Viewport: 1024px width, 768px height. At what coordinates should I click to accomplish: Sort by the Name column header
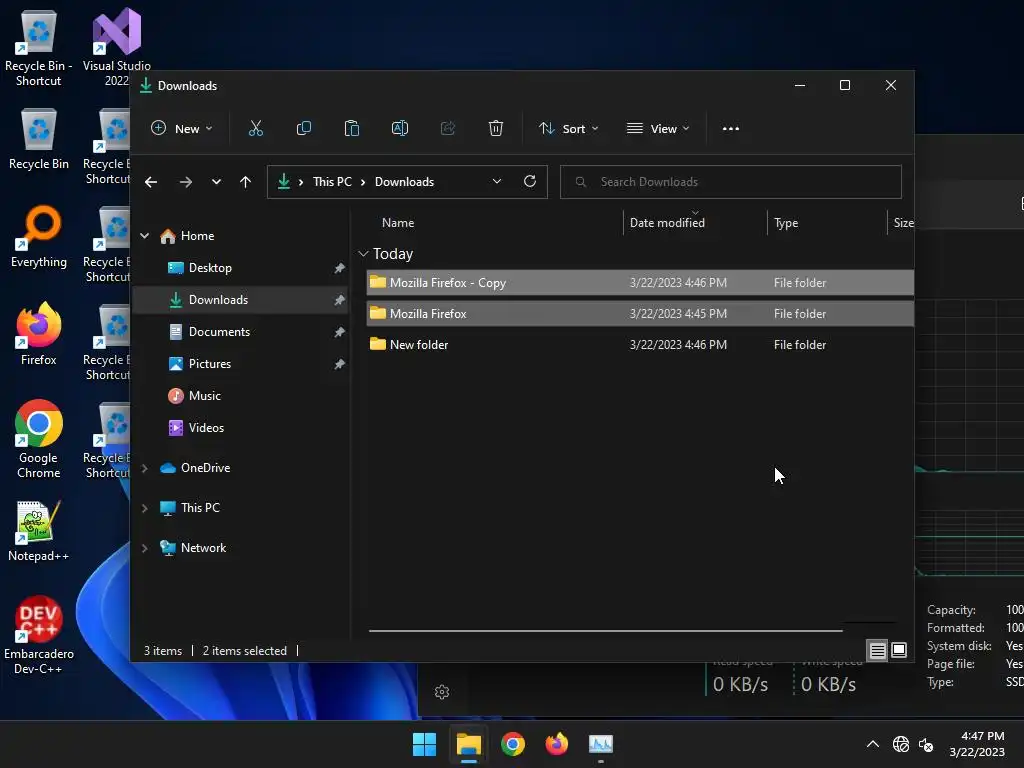pyautogui.click(x=398, y=223)
